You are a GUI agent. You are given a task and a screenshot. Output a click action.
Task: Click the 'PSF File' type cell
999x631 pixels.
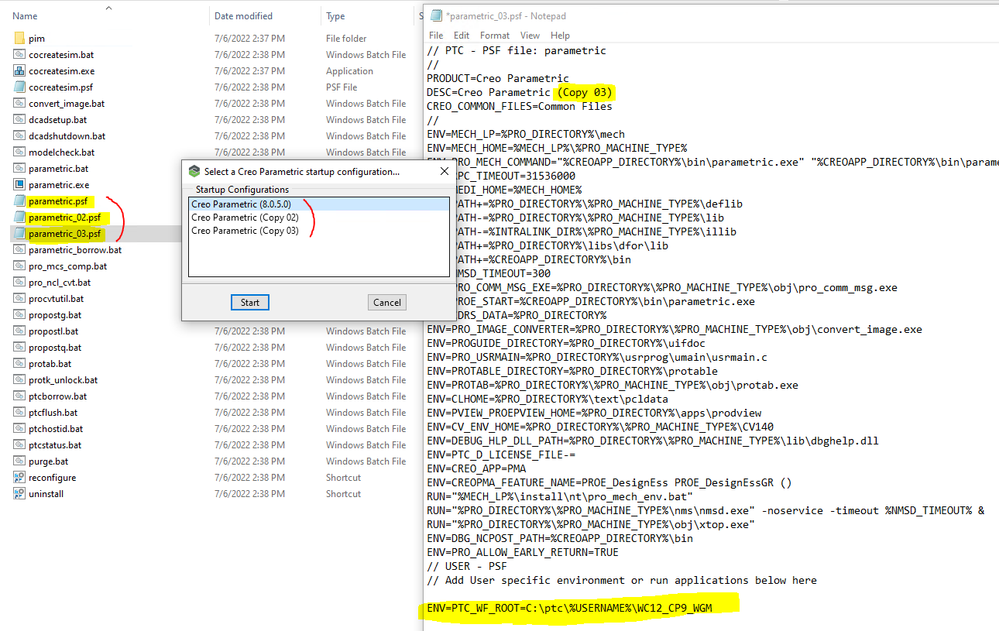[x=341, y=87]
